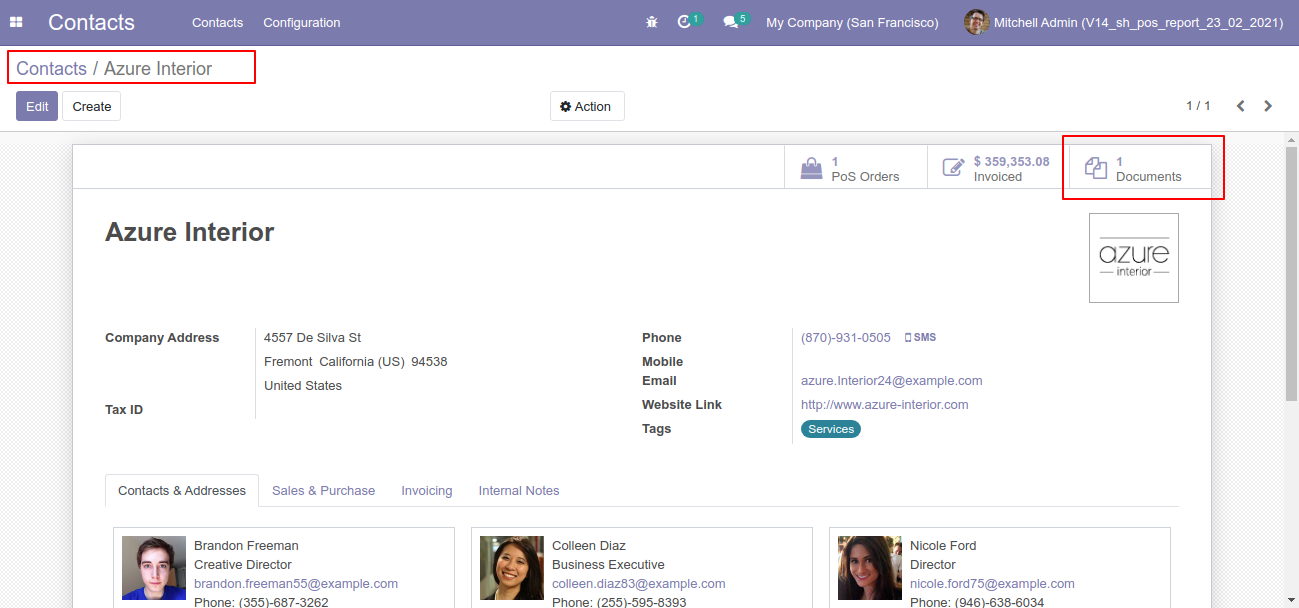The height and width of the screenshot is (608, 1299).
Task: Open the 1 Documents stat button
Action: point(1140,169)
